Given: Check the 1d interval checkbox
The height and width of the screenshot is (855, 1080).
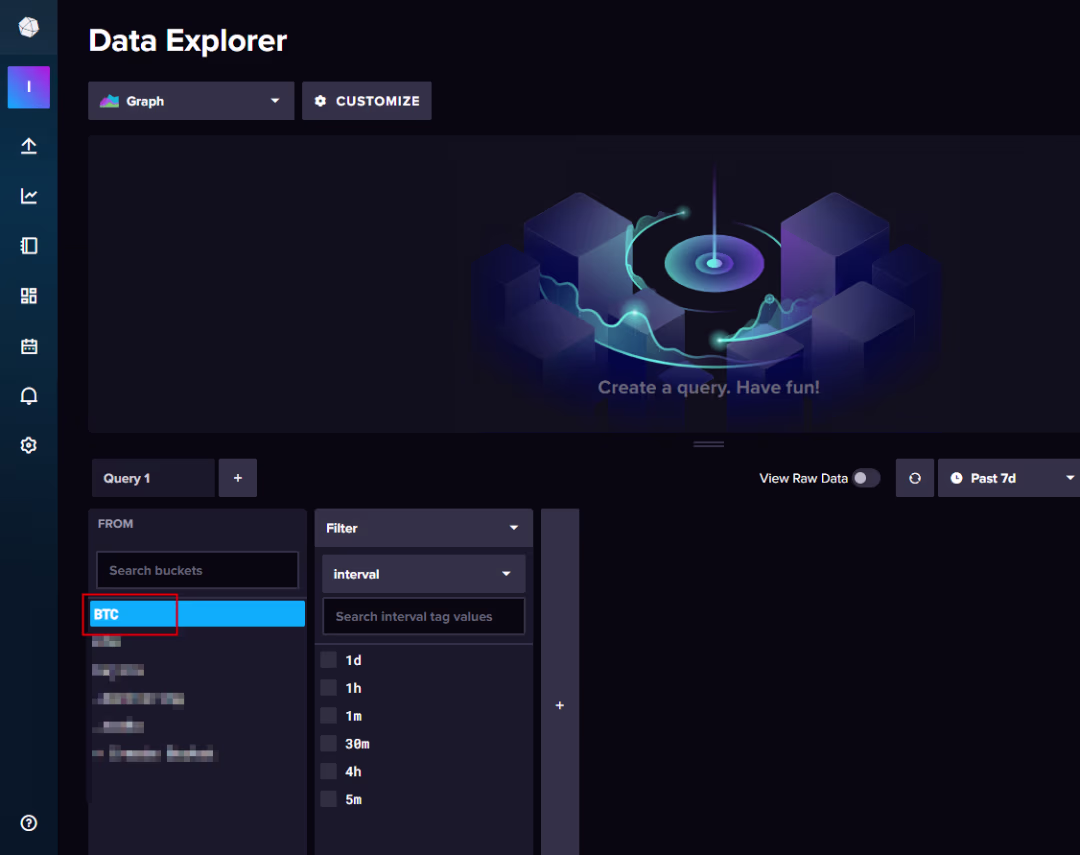Looking at the screenshot, I should click(329, 660).
